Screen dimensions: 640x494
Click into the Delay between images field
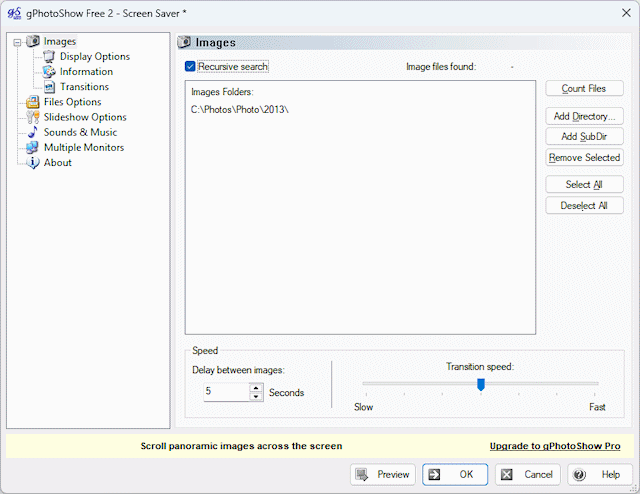click(x=227, y=392)
